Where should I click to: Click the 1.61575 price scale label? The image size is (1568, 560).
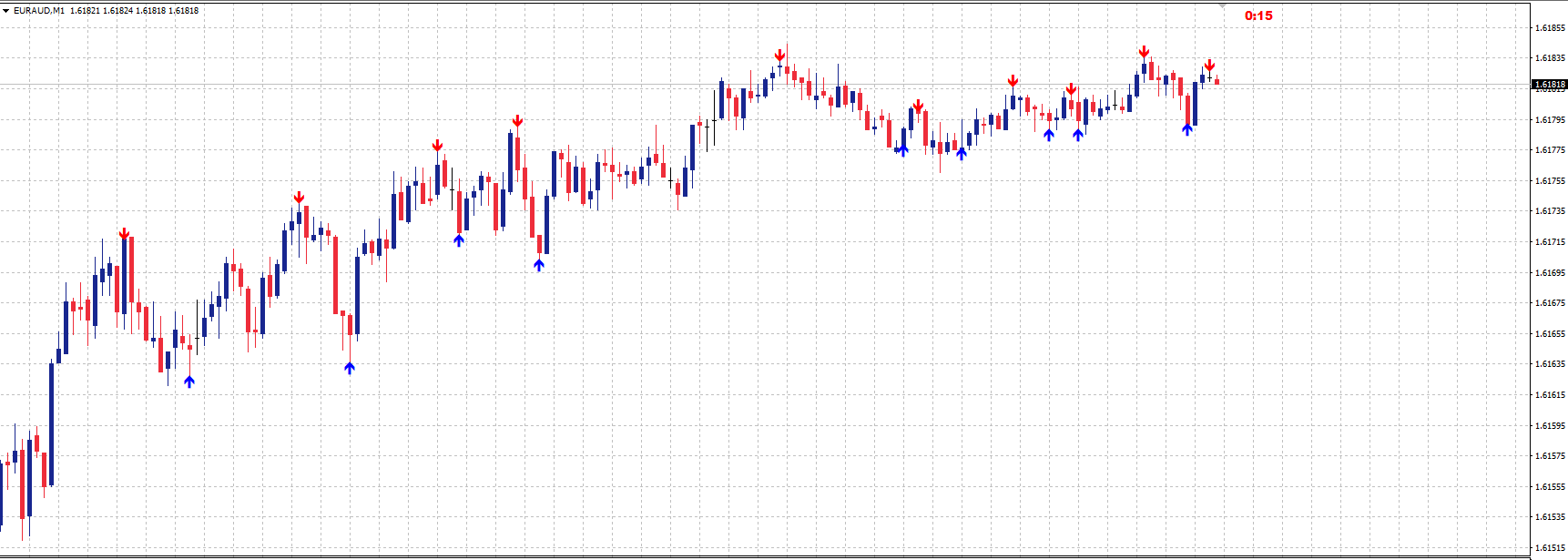1550,456
